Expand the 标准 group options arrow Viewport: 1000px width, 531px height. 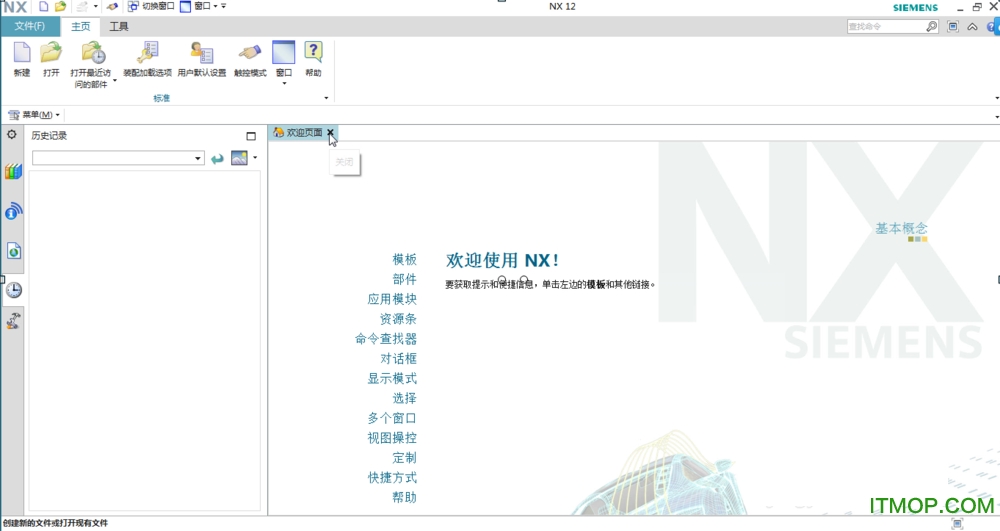(326, 98)
